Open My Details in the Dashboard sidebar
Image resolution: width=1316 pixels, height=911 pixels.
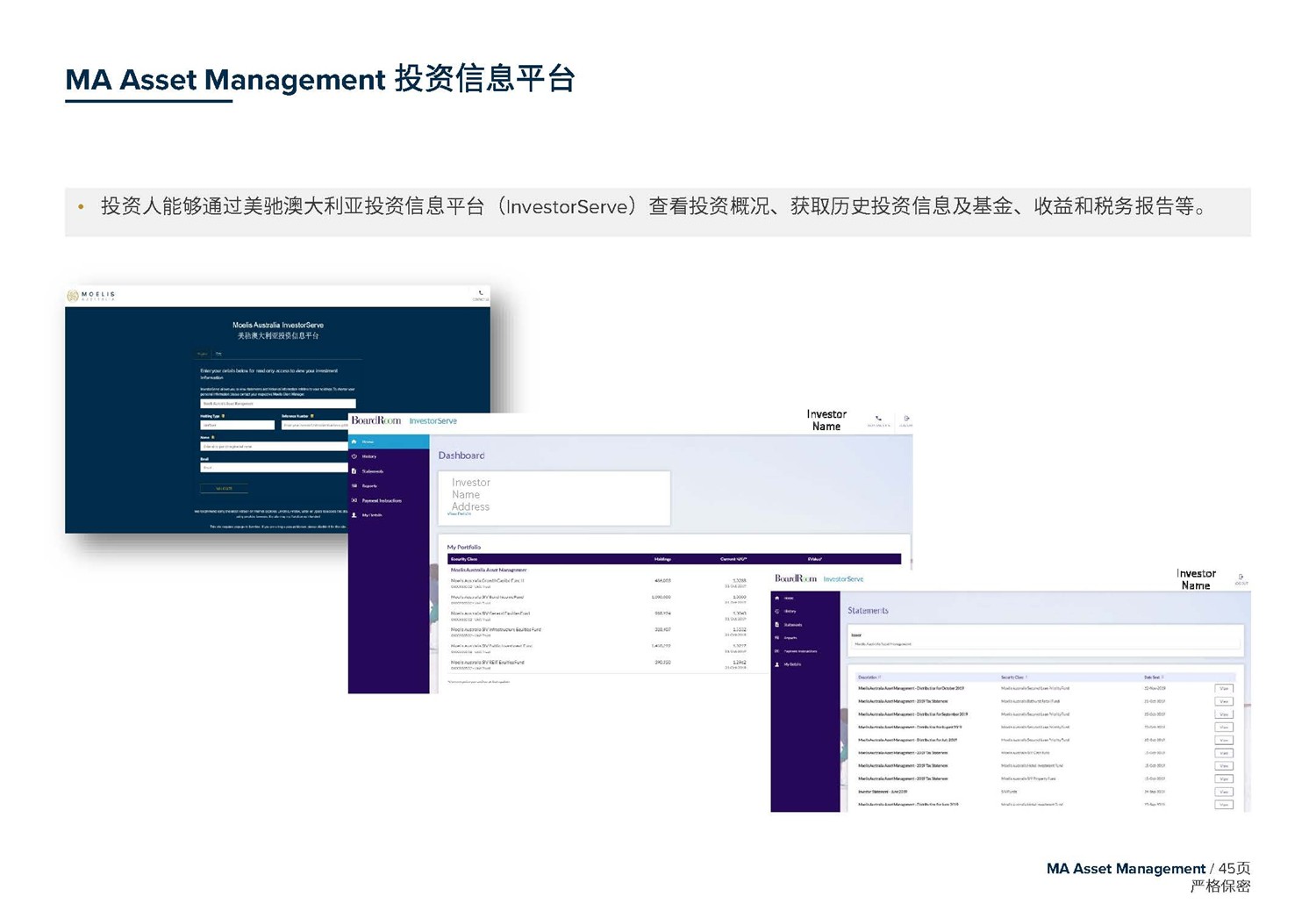point(372,515)
